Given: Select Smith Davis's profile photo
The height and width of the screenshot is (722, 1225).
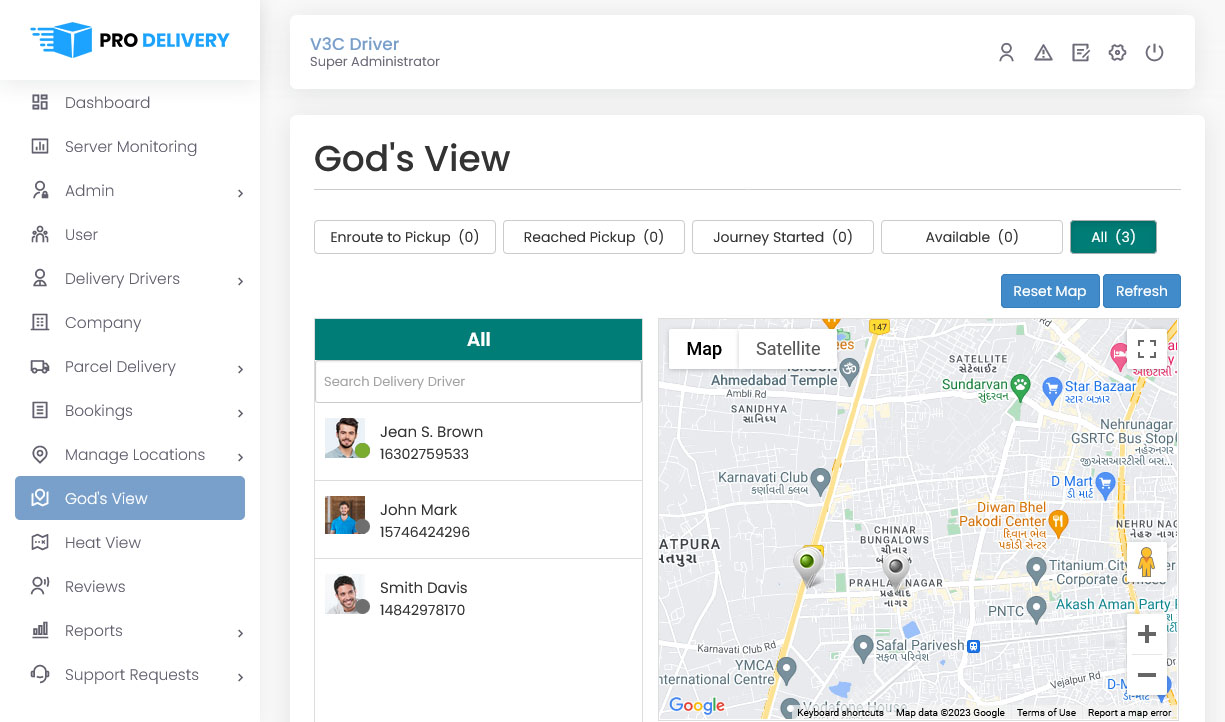Looking at the screenshot, I should point(345,594).
